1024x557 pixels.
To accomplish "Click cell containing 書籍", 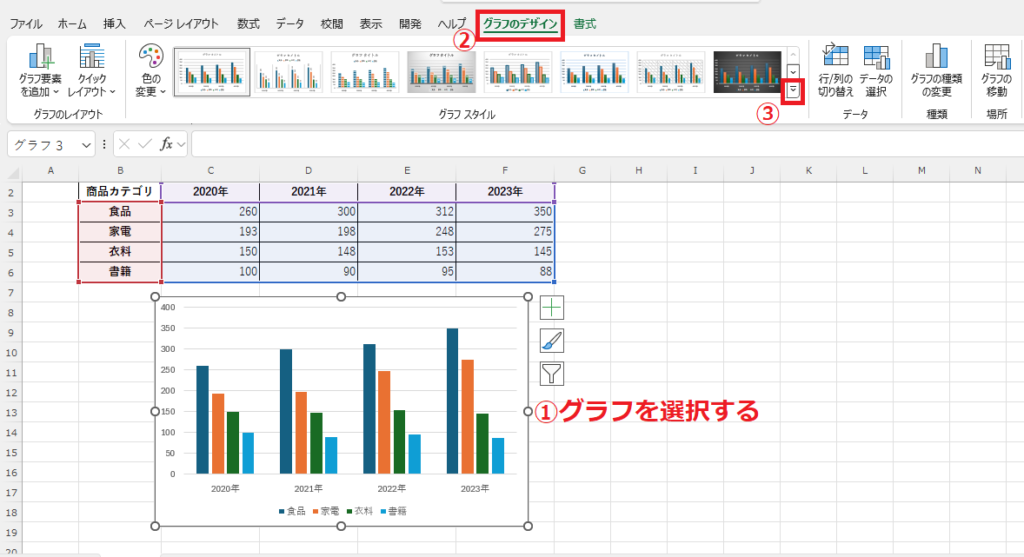I will point(120,272).
